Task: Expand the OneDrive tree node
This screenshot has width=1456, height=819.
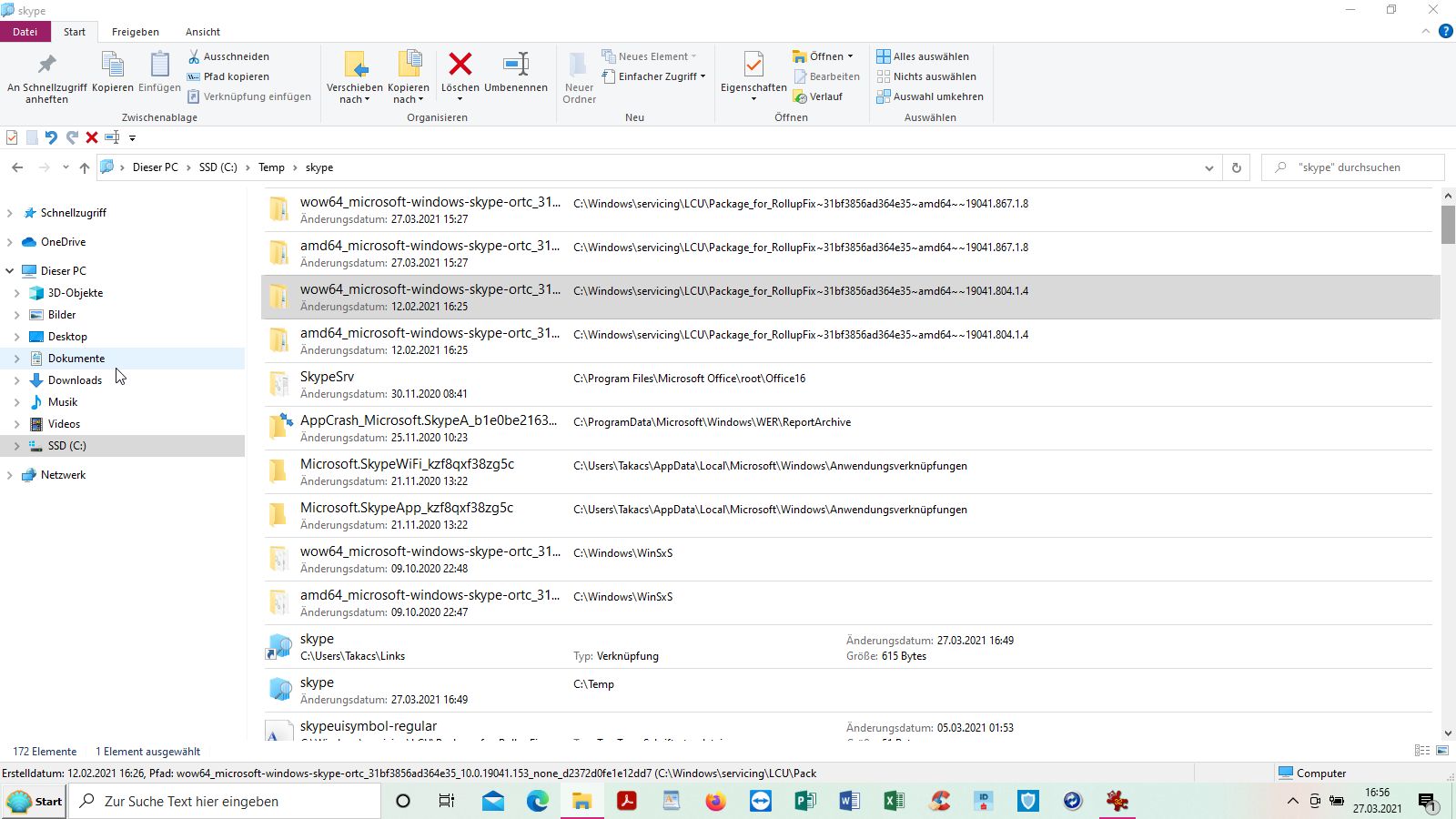Action: [x=10, y=242]
